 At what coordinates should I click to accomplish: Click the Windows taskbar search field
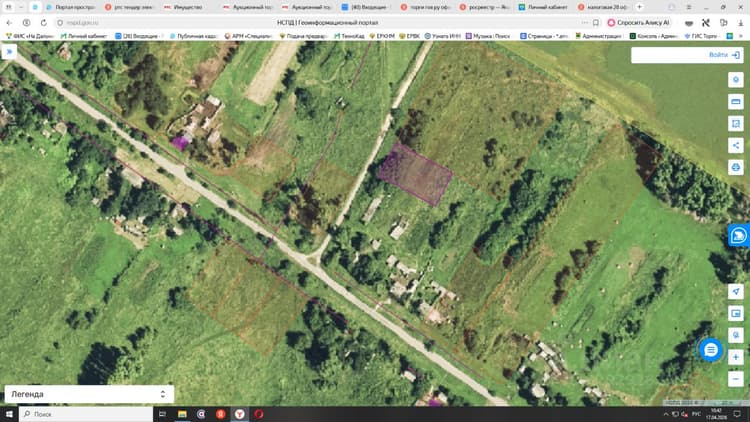86,414
